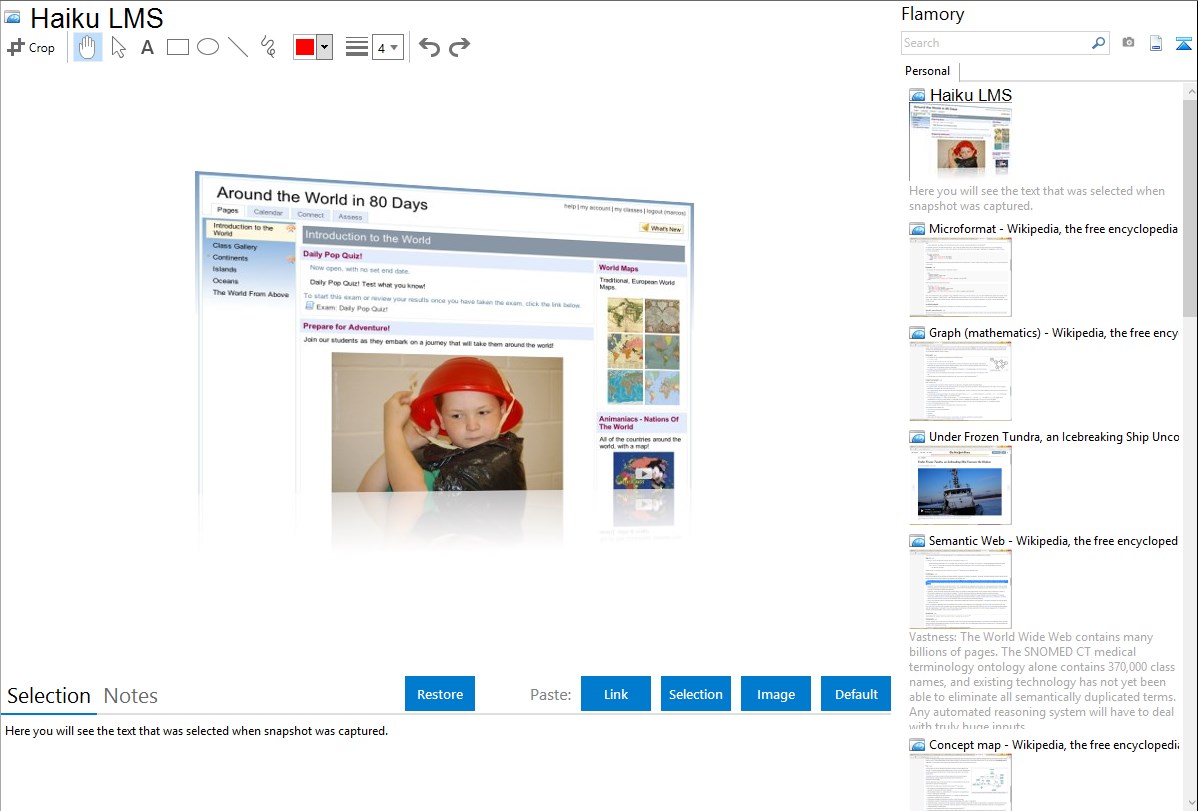Redo the last undone action
Image resolution: width=1198 pixels, height=811 pixels.
459,47
